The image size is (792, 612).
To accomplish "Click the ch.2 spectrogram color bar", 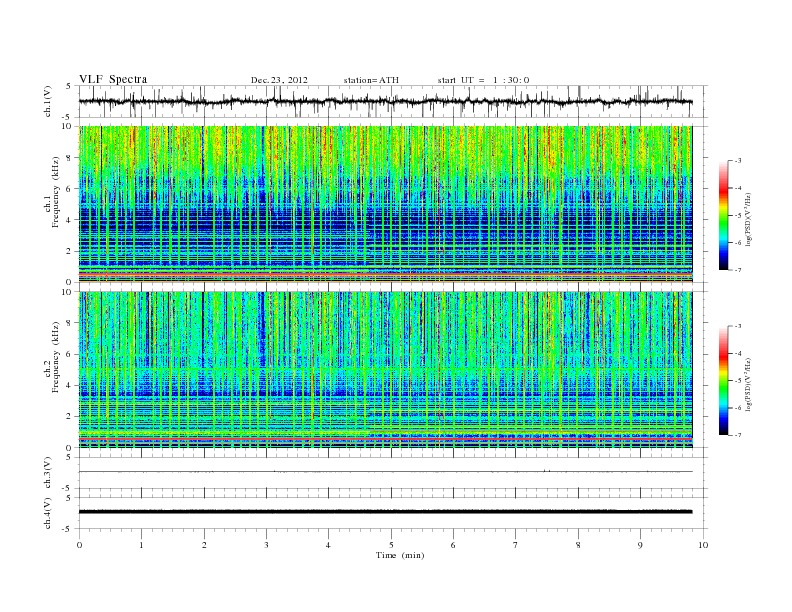I will [x=723, y=381].
